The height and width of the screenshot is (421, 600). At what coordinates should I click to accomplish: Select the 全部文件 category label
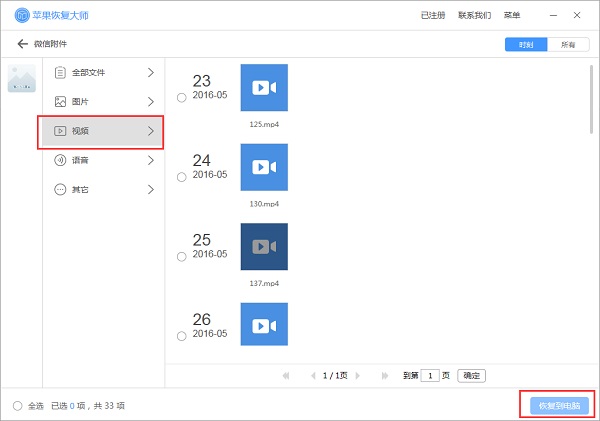pyautogui.click(x=88, y=72)
